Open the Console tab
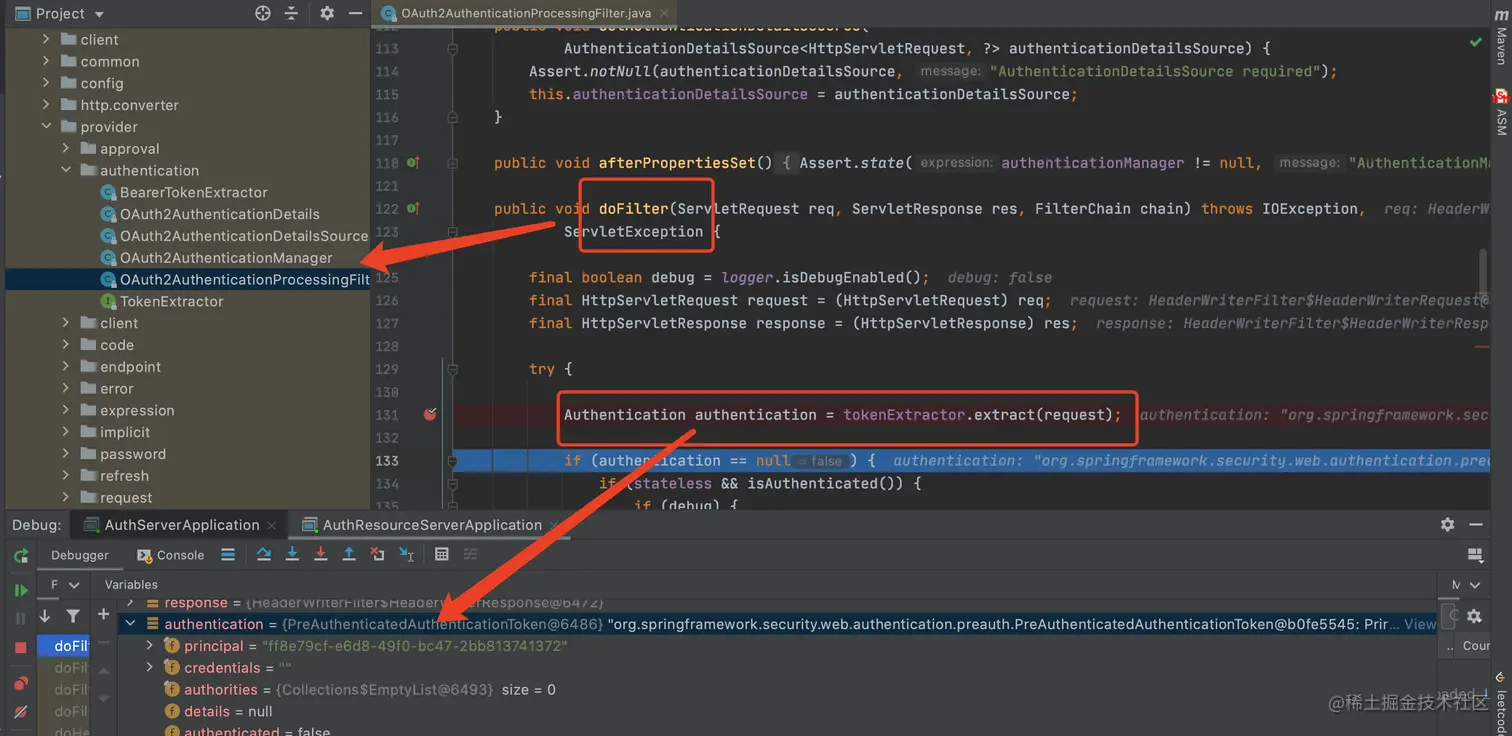 coord(170,555)
